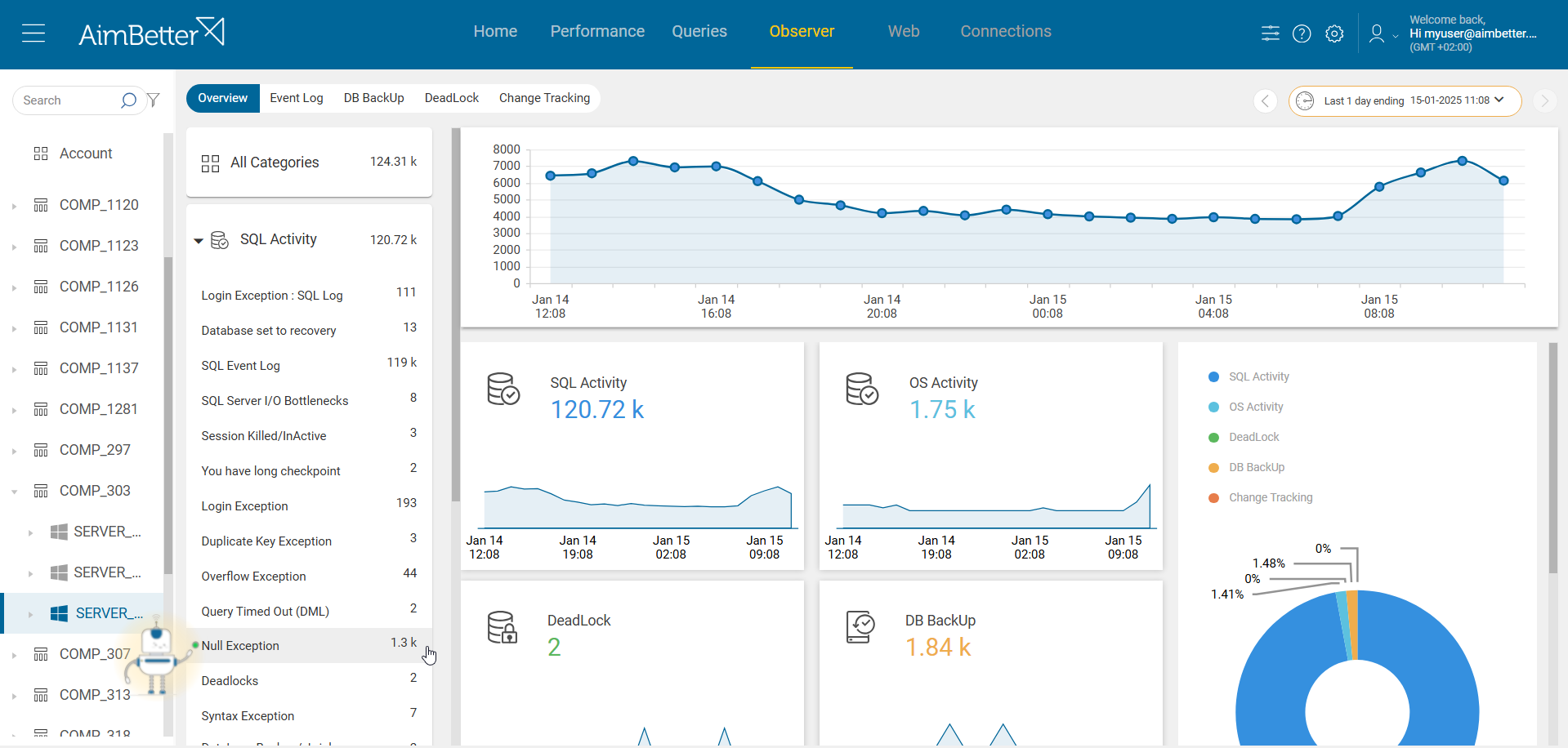Select All Categories entry

coord(309,163)
